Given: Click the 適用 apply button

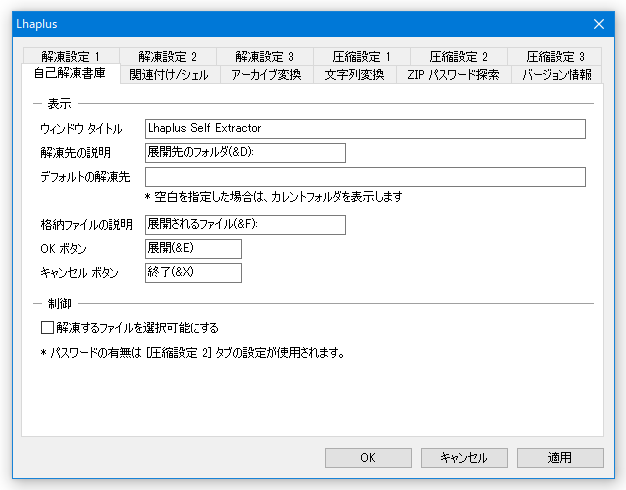Looking at the screenshot, I should point(560,458).
